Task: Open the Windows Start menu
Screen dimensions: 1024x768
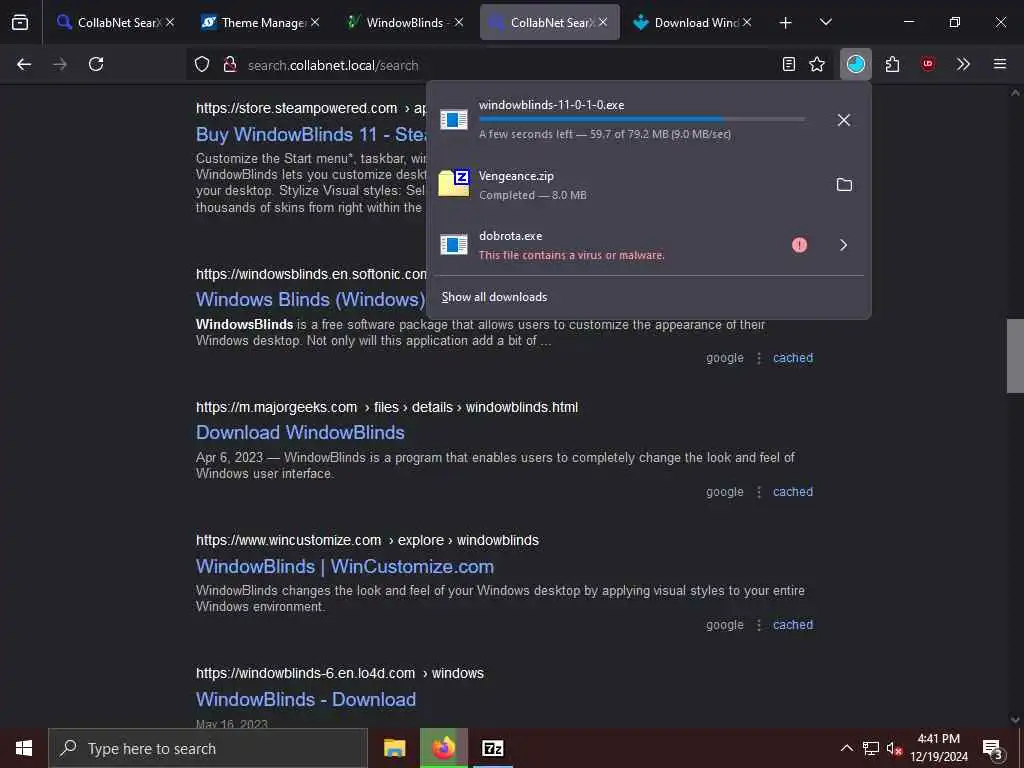Action: click(24, 748)
